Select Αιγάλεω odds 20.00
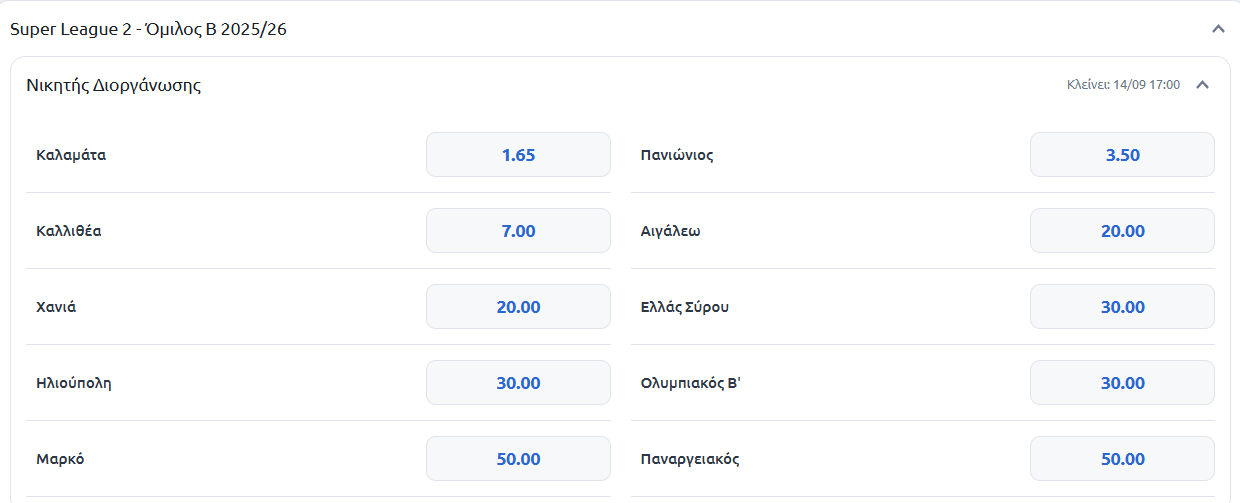This screenshot has width=1240, height=503. (1122, 231)
